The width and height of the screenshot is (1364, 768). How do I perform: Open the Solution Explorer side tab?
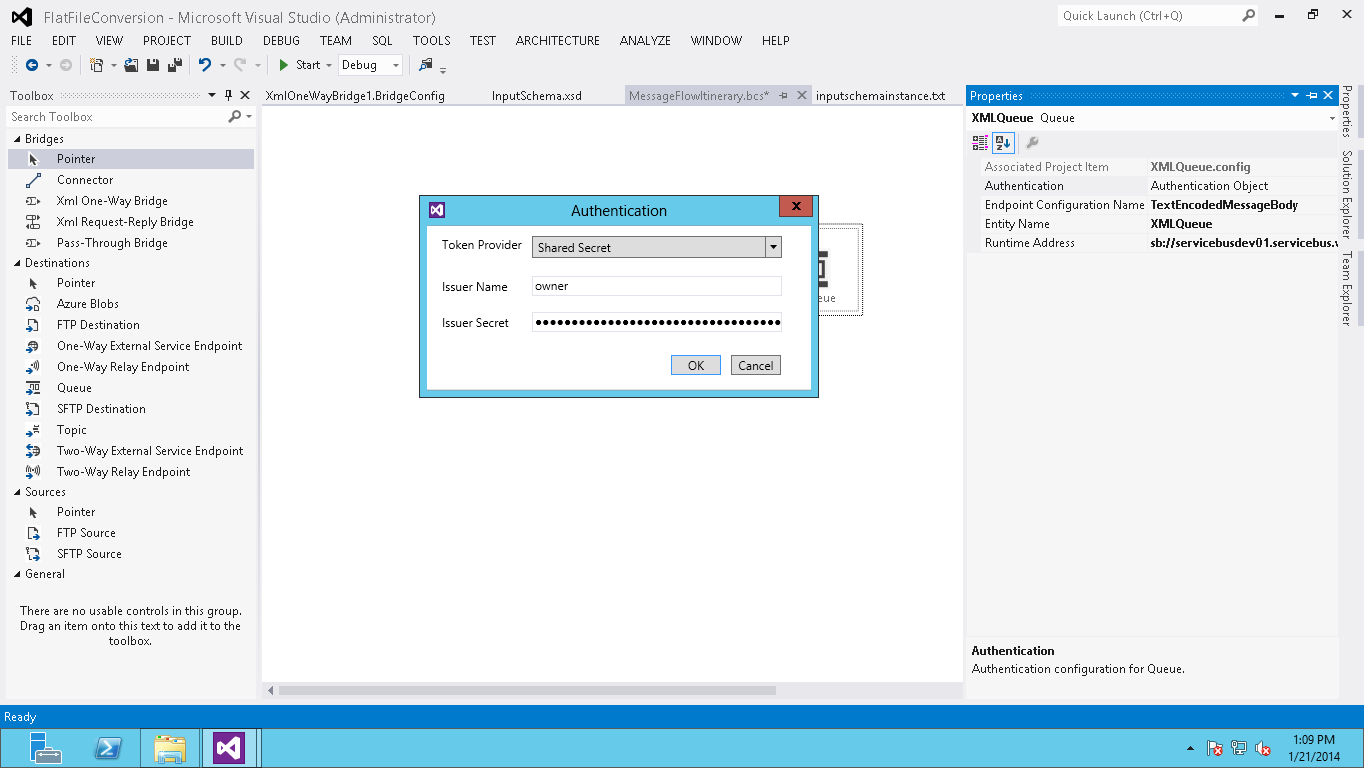coord(1347,195)
